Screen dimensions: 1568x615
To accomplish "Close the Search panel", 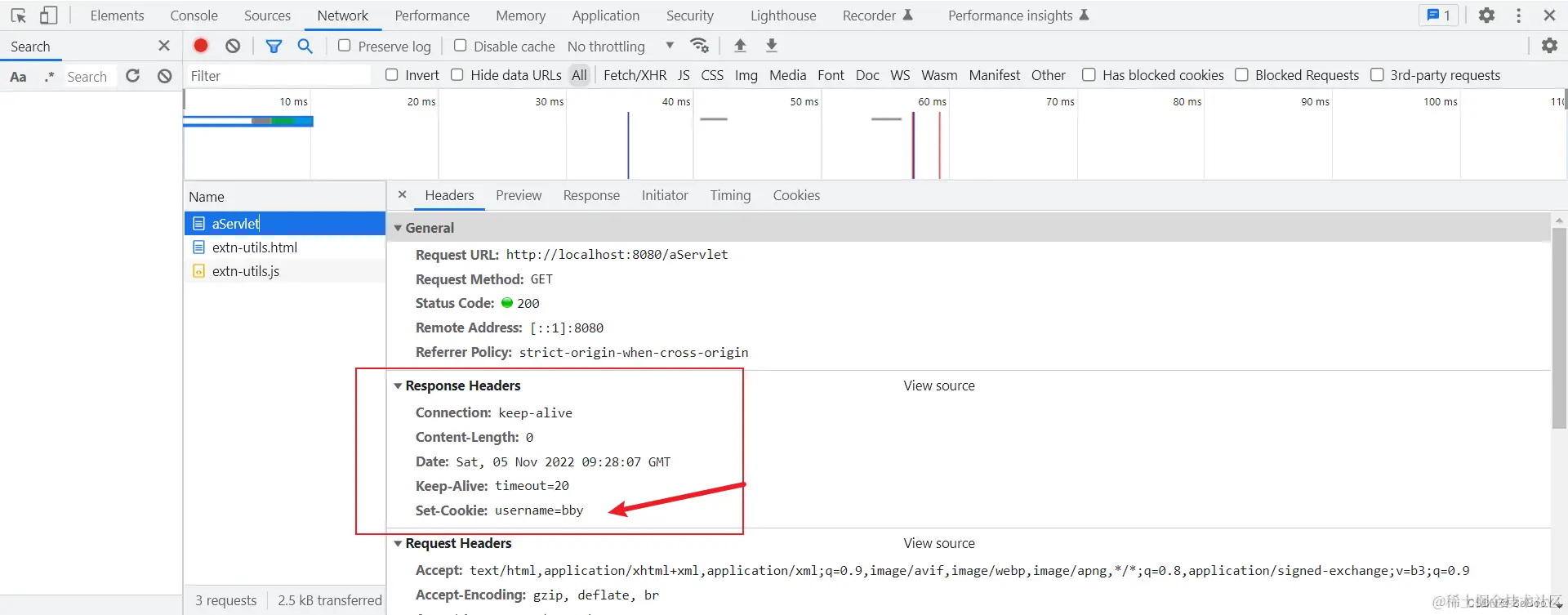I will point(164,46).
